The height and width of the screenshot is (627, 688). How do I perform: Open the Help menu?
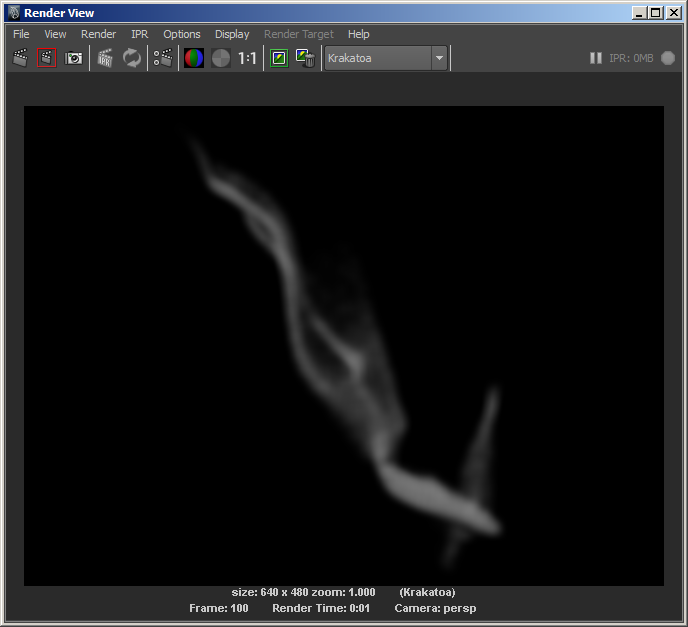(x=358, y=34)
